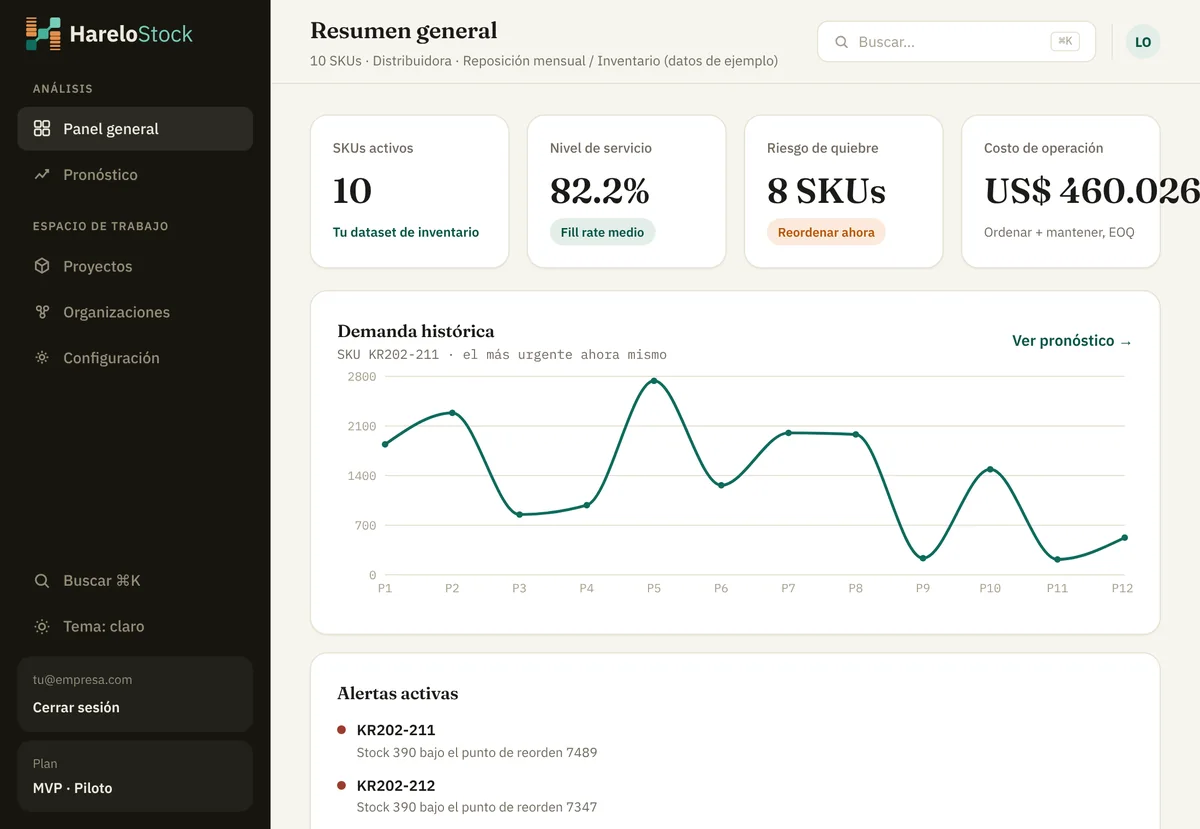This screenshot has width=1200, height=829.
Task: Click the Organizaciones icon in the sidebar
Action: click(42, 312)
